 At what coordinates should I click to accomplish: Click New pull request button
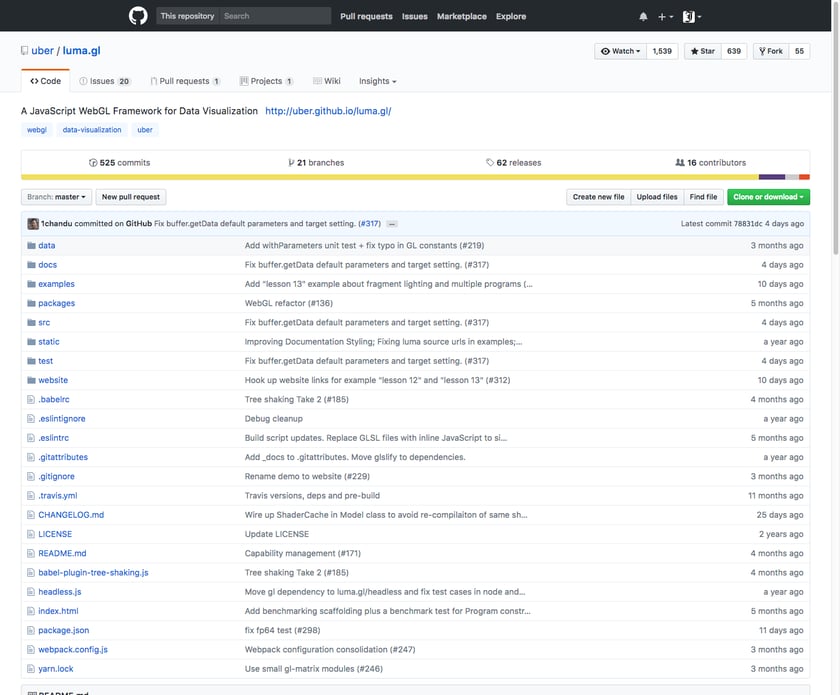pos(131,197)
